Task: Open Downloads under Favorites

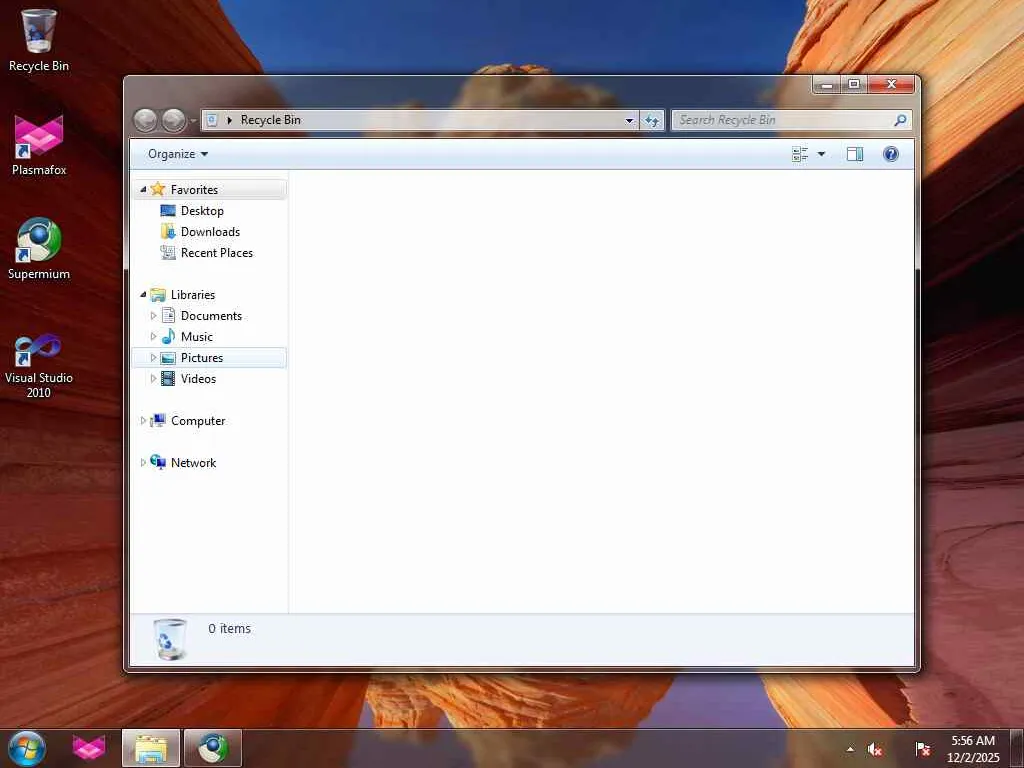Action: (210, 232)
